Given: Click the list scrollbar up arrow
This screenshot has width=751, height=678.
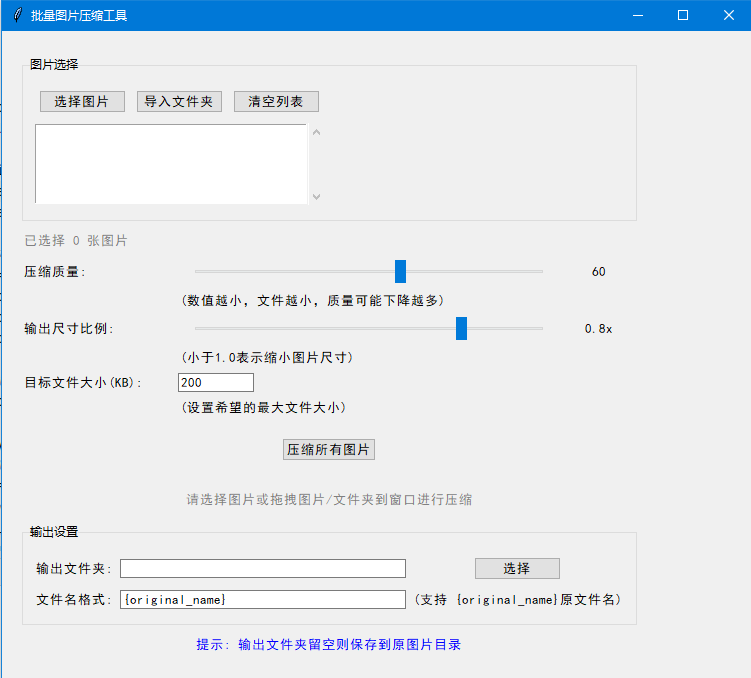Looking at the screenshot, I should point(317,133).
